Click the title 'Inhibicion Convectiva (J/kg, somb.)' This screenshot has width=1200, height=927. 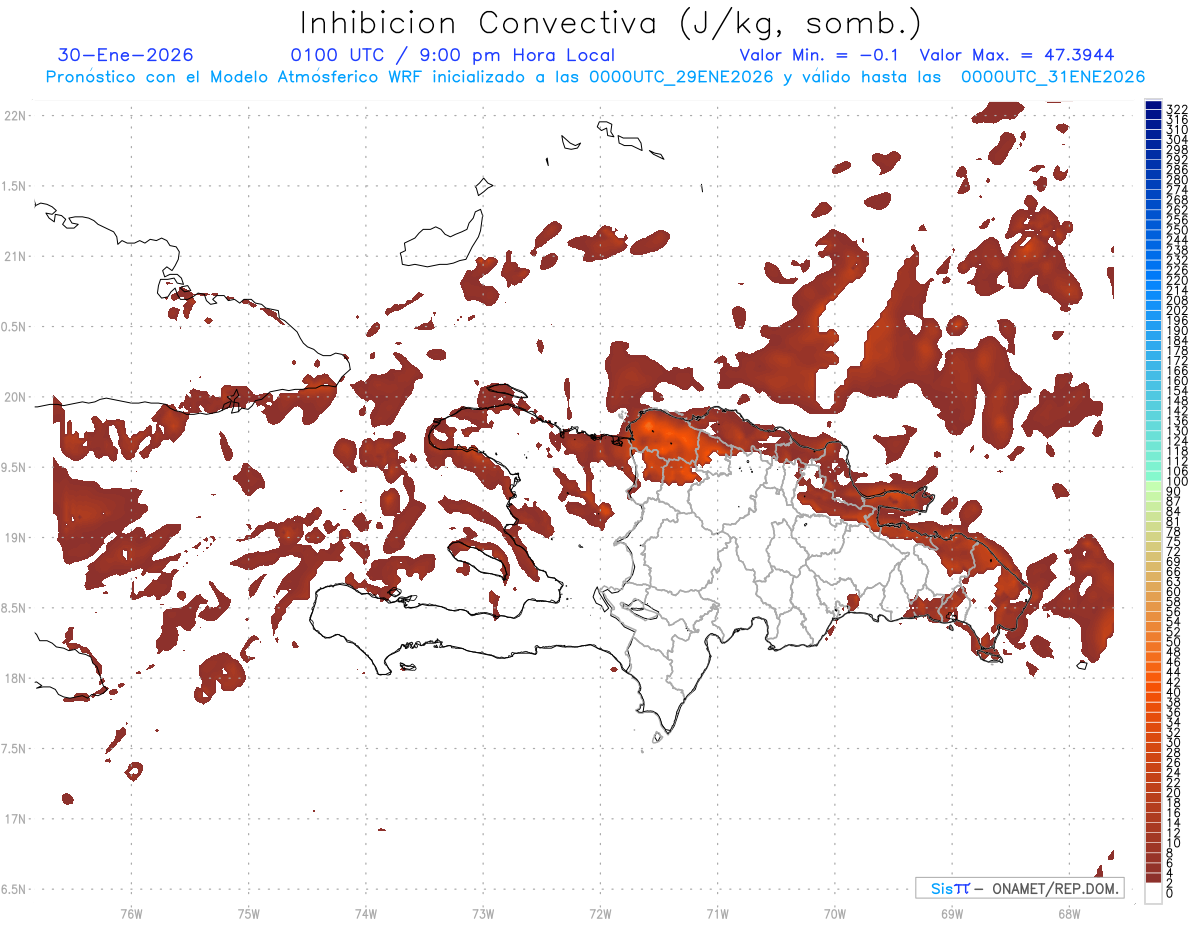[x=611, y=23]
